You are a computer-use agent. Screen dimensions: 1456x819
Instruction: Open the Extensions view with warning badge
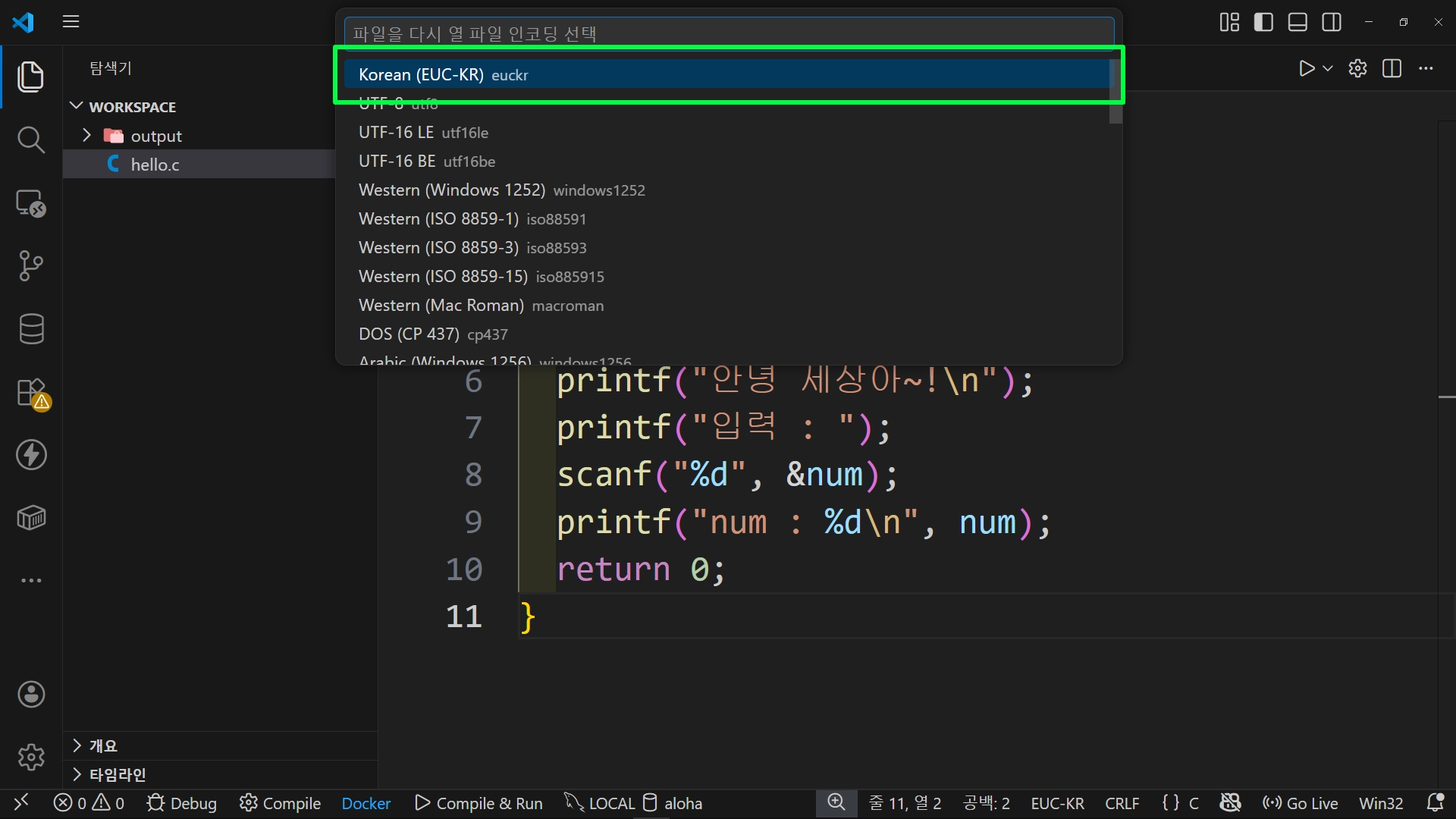32,394
